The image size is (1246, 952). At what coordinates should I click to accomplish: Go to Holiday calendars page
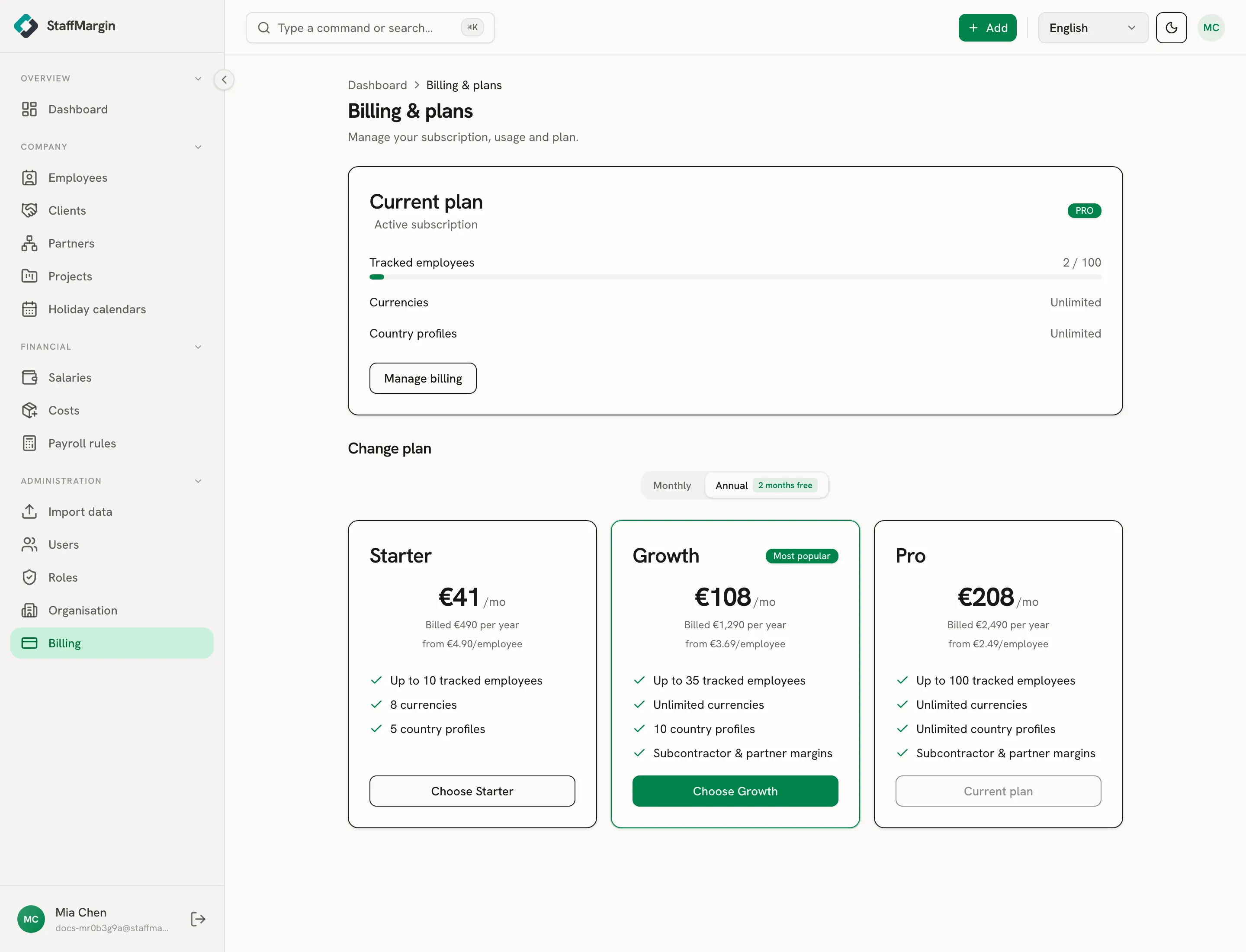click(x=112, y=309)
